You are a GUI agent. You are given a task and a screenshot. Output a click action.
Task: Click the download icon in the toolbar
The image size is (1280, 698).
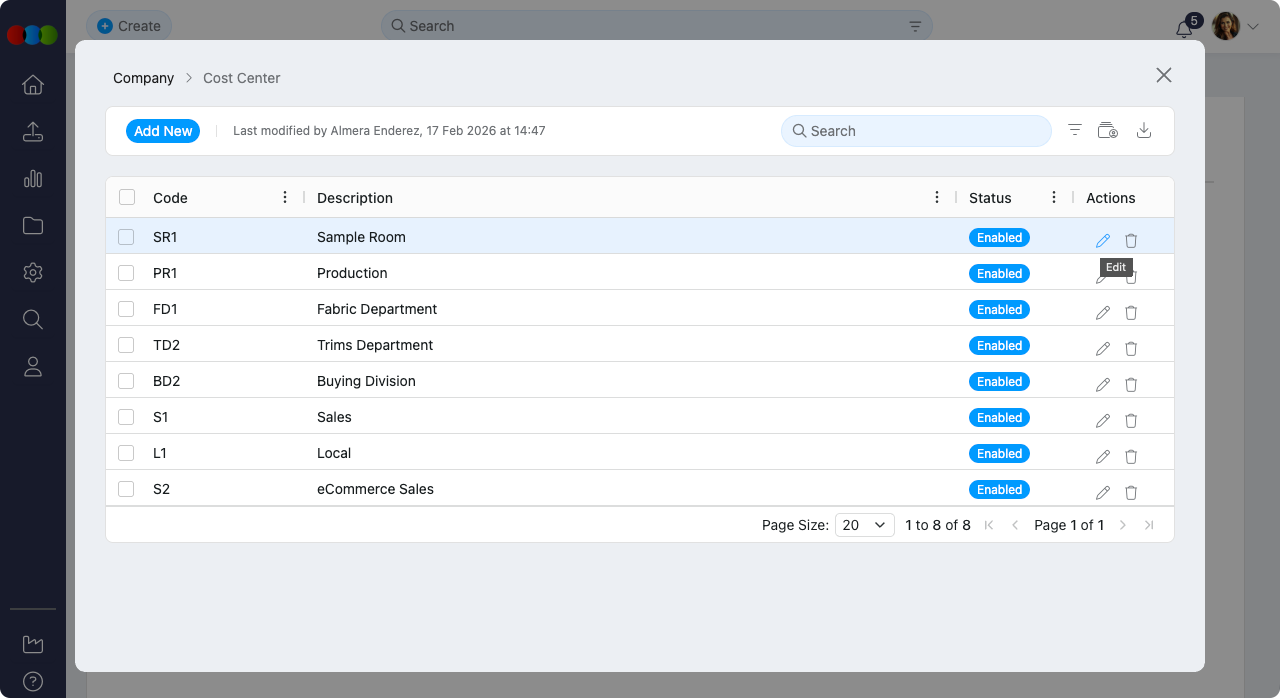1144,131
